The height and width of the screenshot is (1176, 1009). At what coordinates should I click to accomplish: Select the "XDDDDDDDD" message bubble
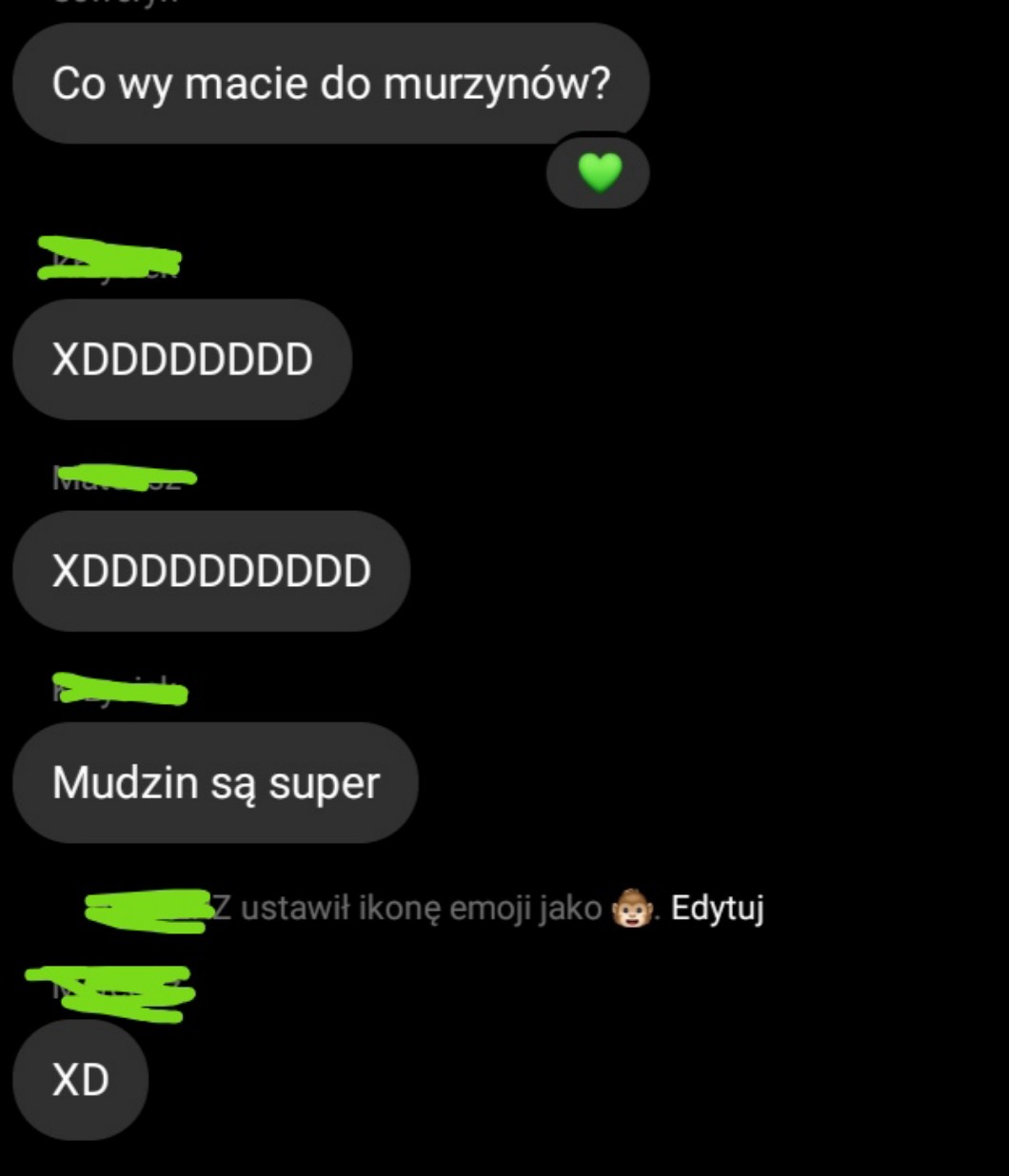[183, 360]
